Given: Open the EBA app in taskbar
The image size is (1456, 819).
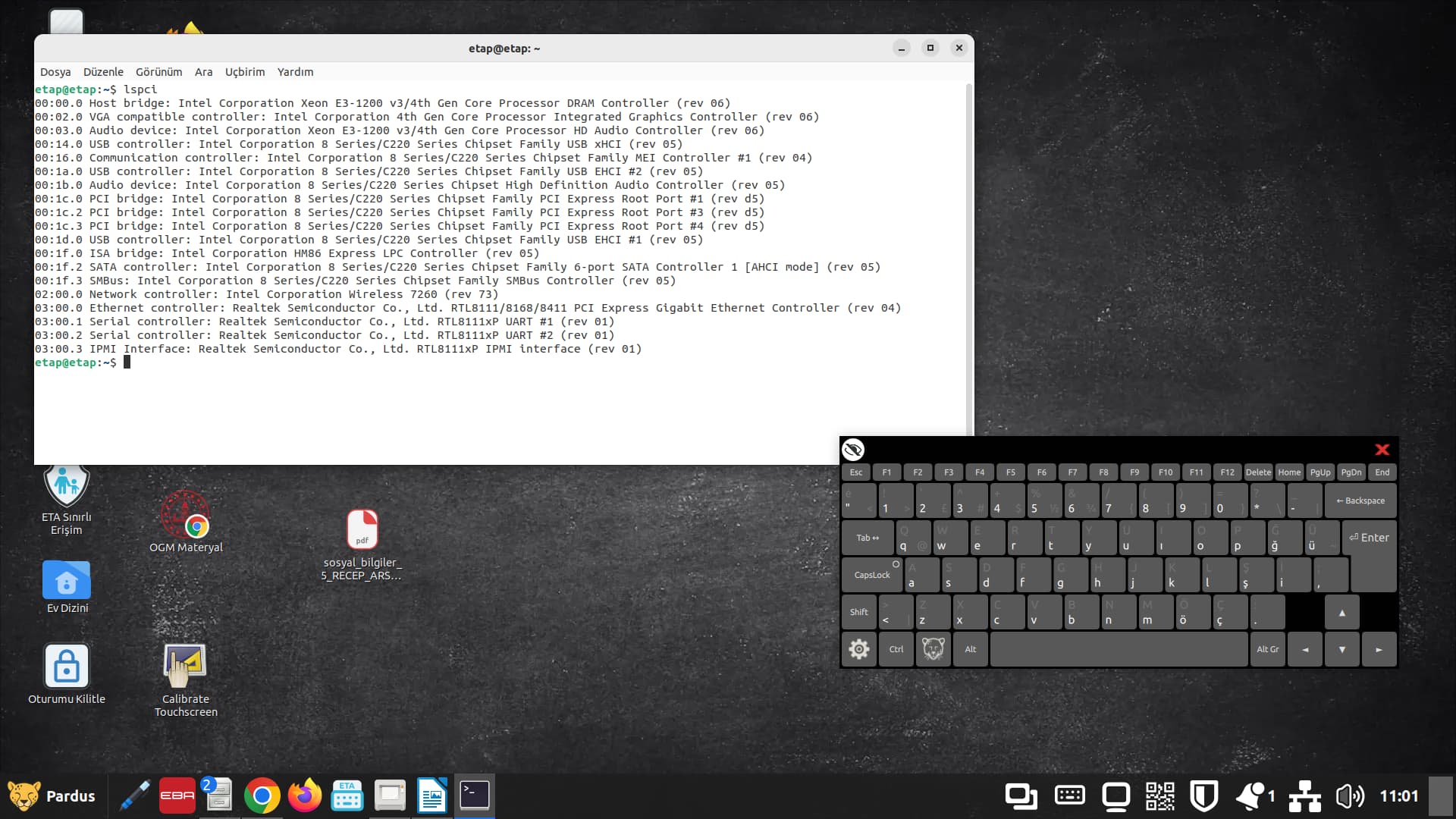Looking at the screenshot, I should (x=177, y=795).
